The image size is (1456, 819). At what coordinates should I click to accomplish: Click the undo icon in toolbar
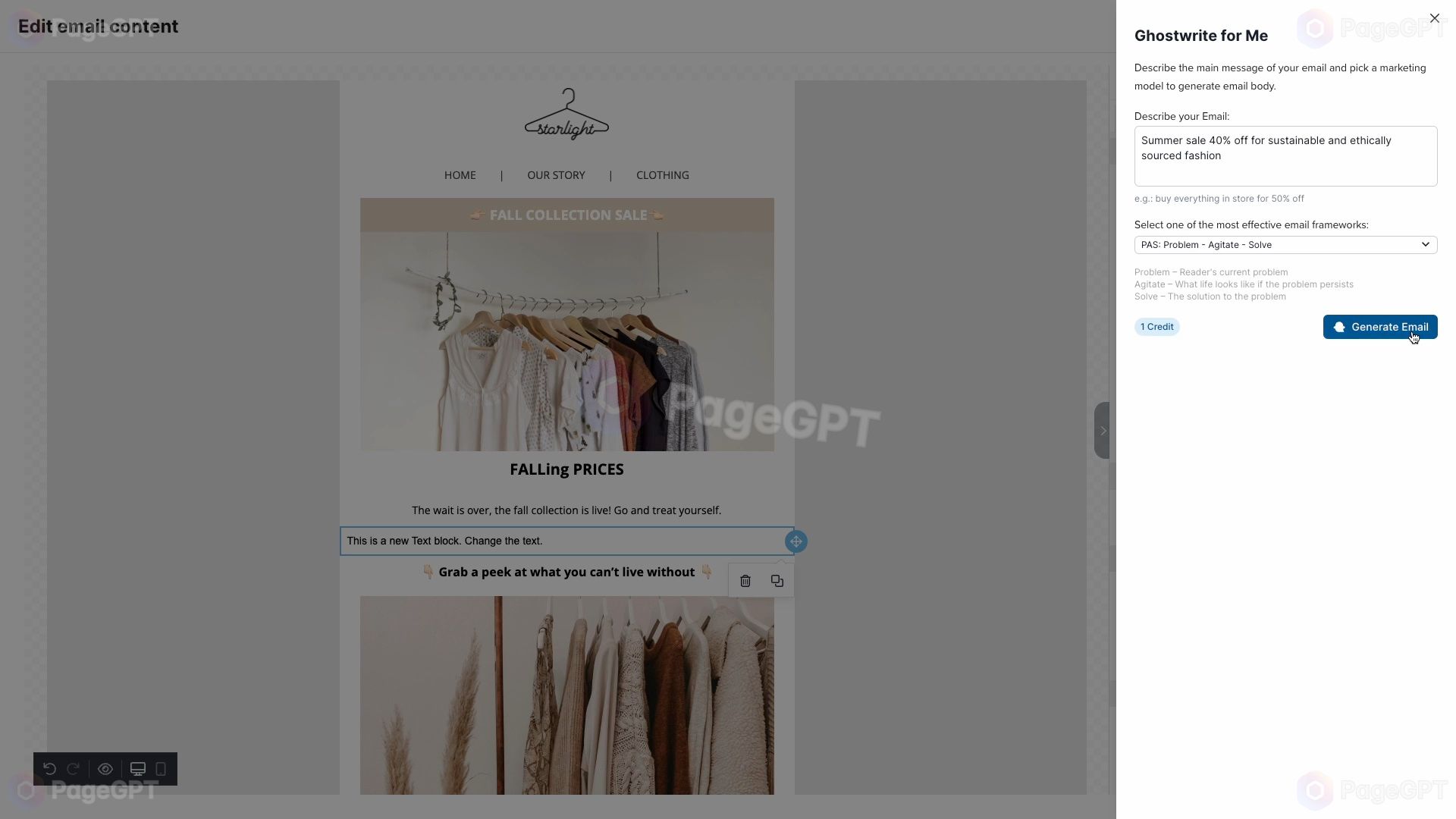(x=49, y=769)
